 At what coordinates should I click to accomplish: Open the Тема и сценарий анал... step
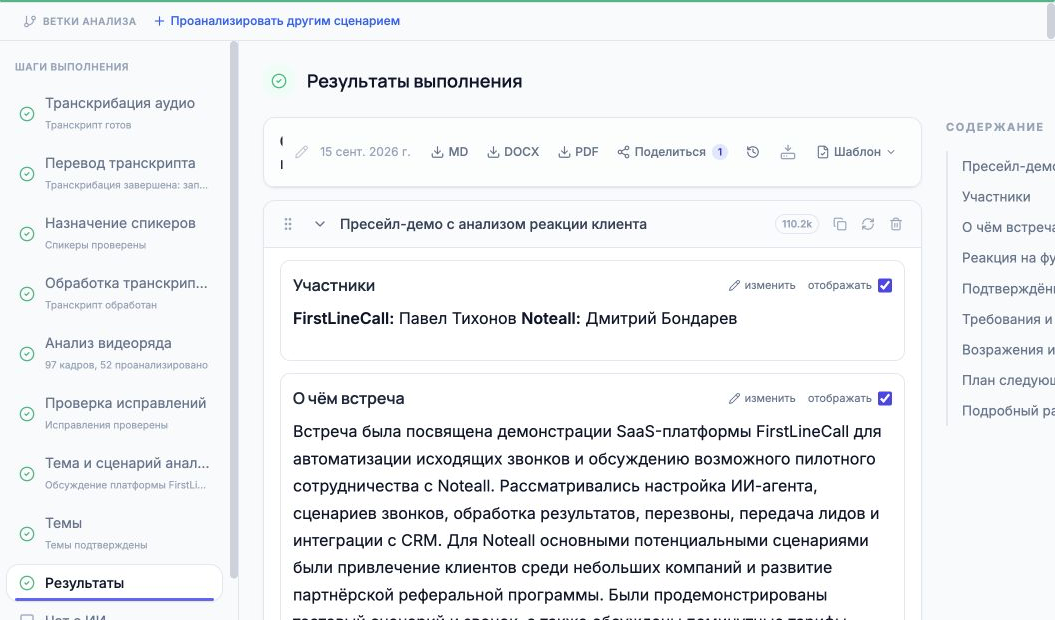[x=114, y=473]
